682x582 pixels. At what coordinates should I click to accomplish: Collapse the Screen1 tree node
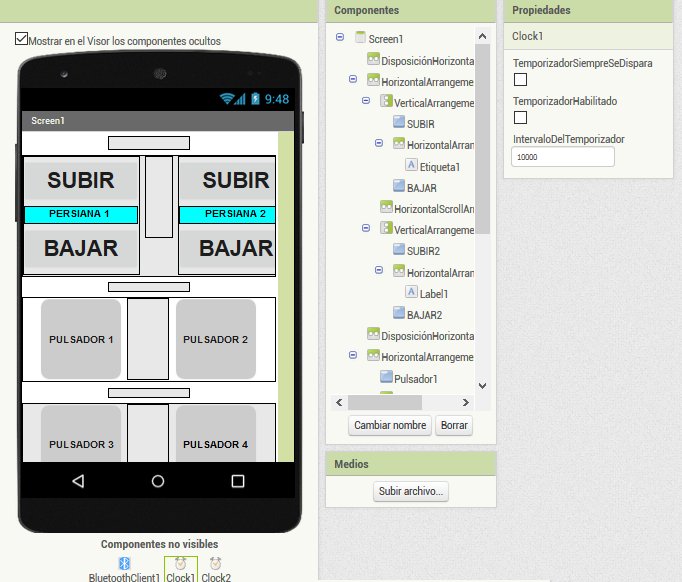pos(340,37)
